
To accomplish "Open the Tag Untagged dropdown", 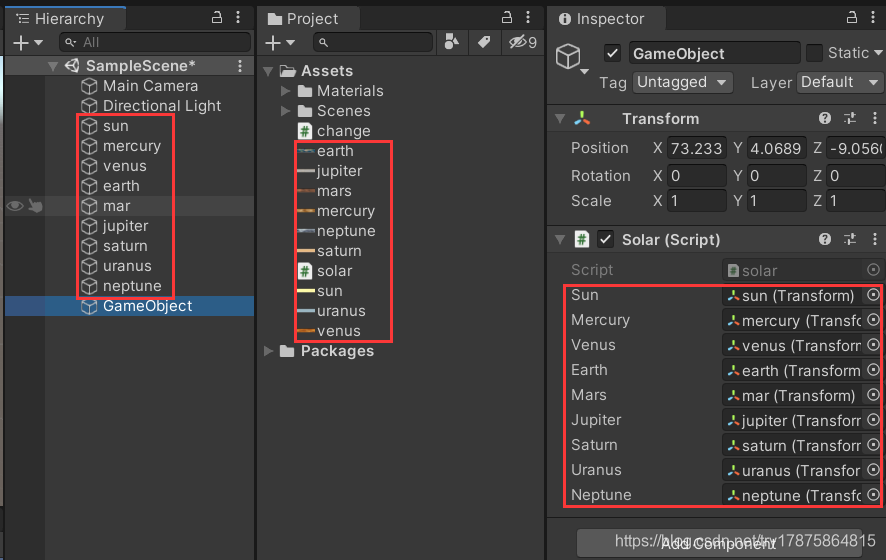I will (x=683, y=83).
